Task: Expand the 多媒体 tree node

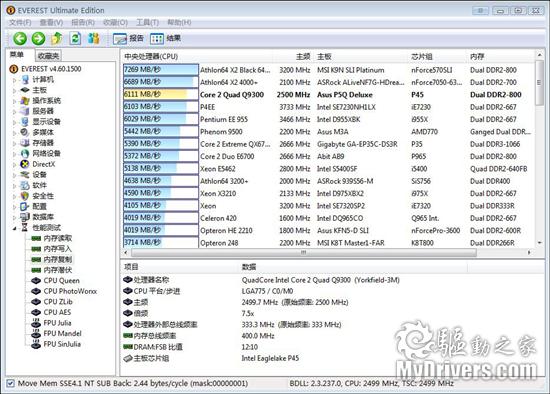Action: [14, 133]
